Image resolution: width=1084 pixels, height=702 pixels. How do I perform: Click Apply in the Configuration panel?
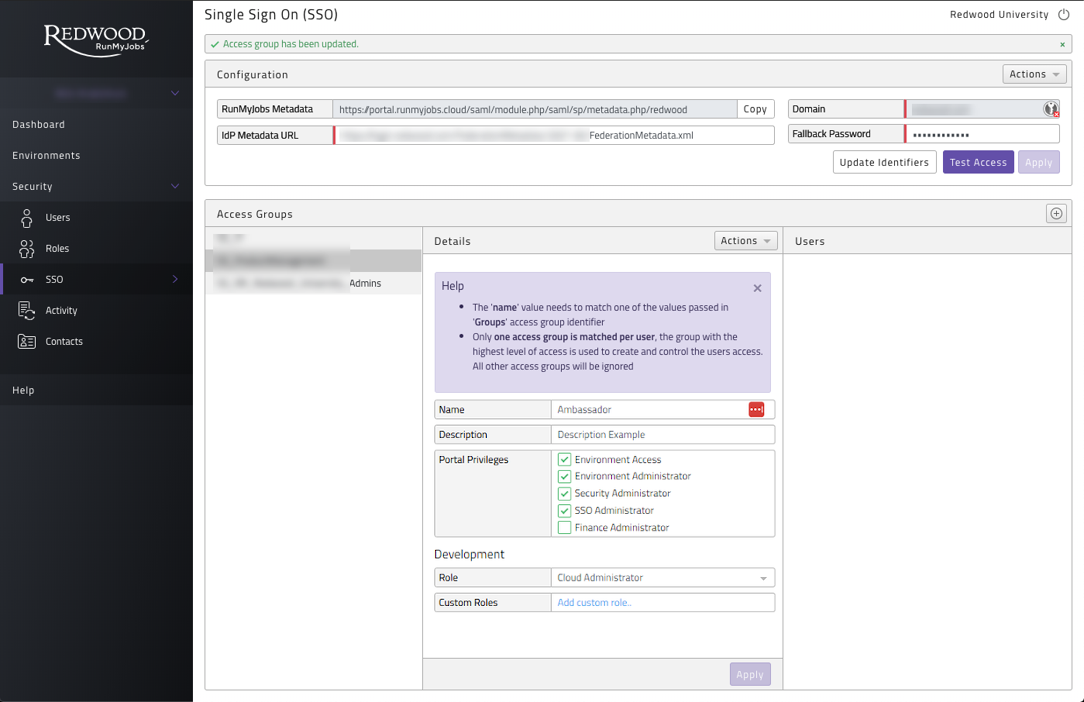click(x=1038, y=162)
